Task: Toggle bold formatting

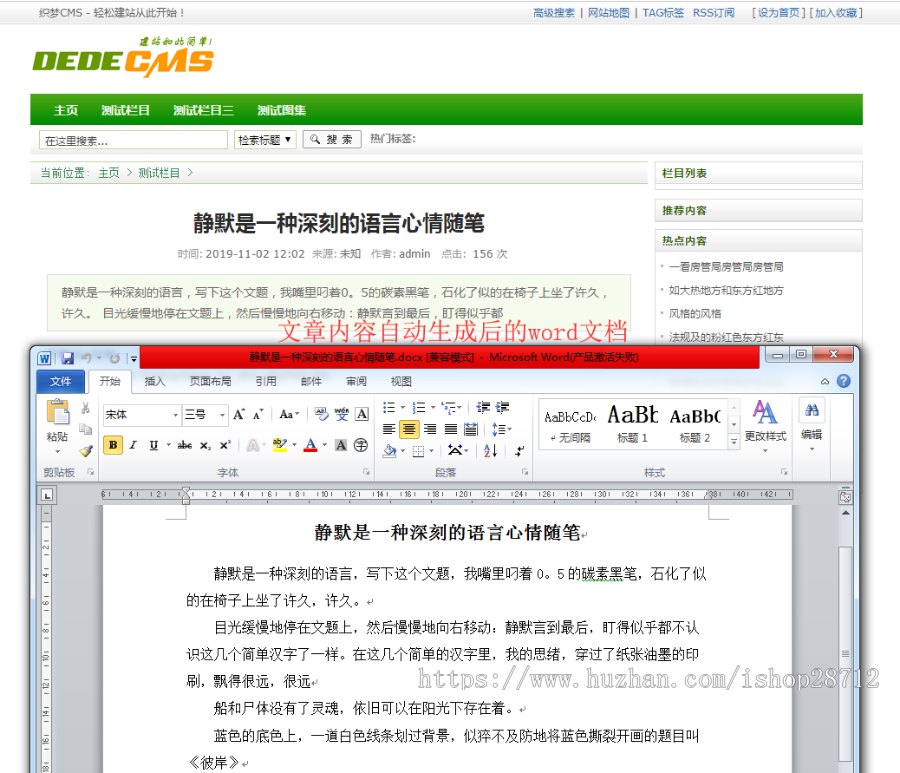Action: (x=113, y=443)
